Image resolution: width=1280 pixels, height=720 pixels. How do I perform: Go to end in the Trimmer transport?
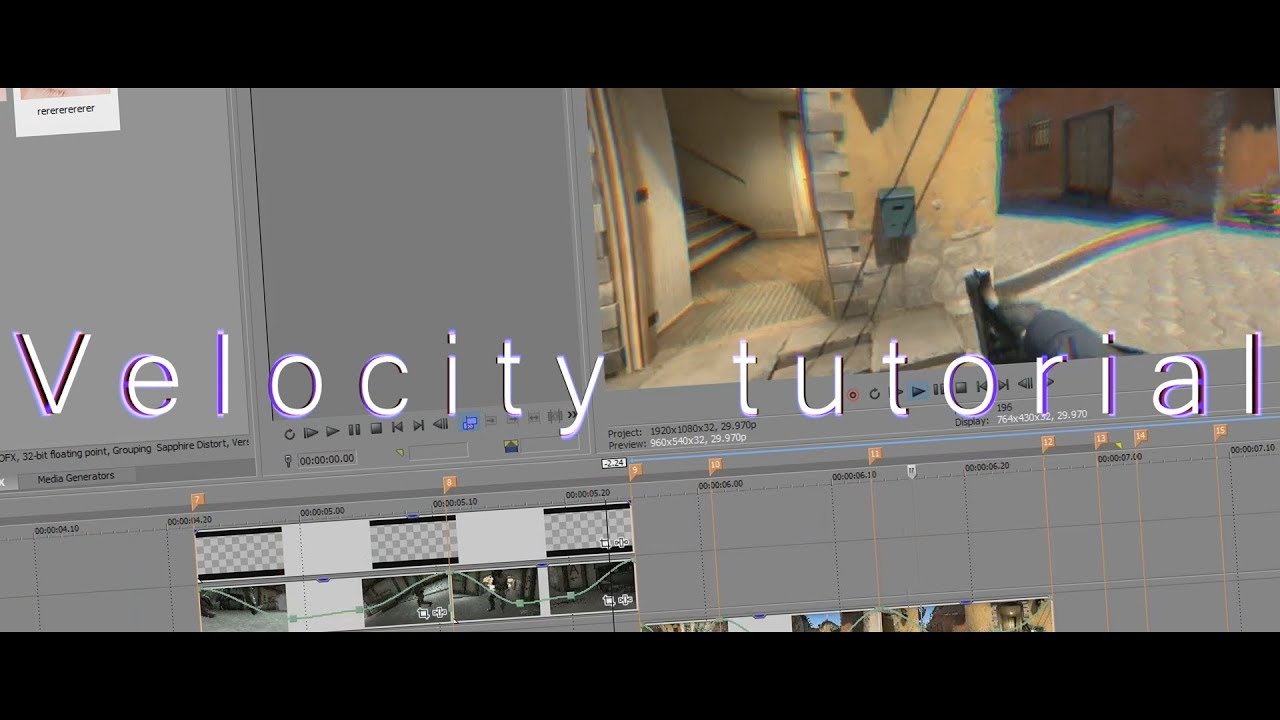point(419,427)
